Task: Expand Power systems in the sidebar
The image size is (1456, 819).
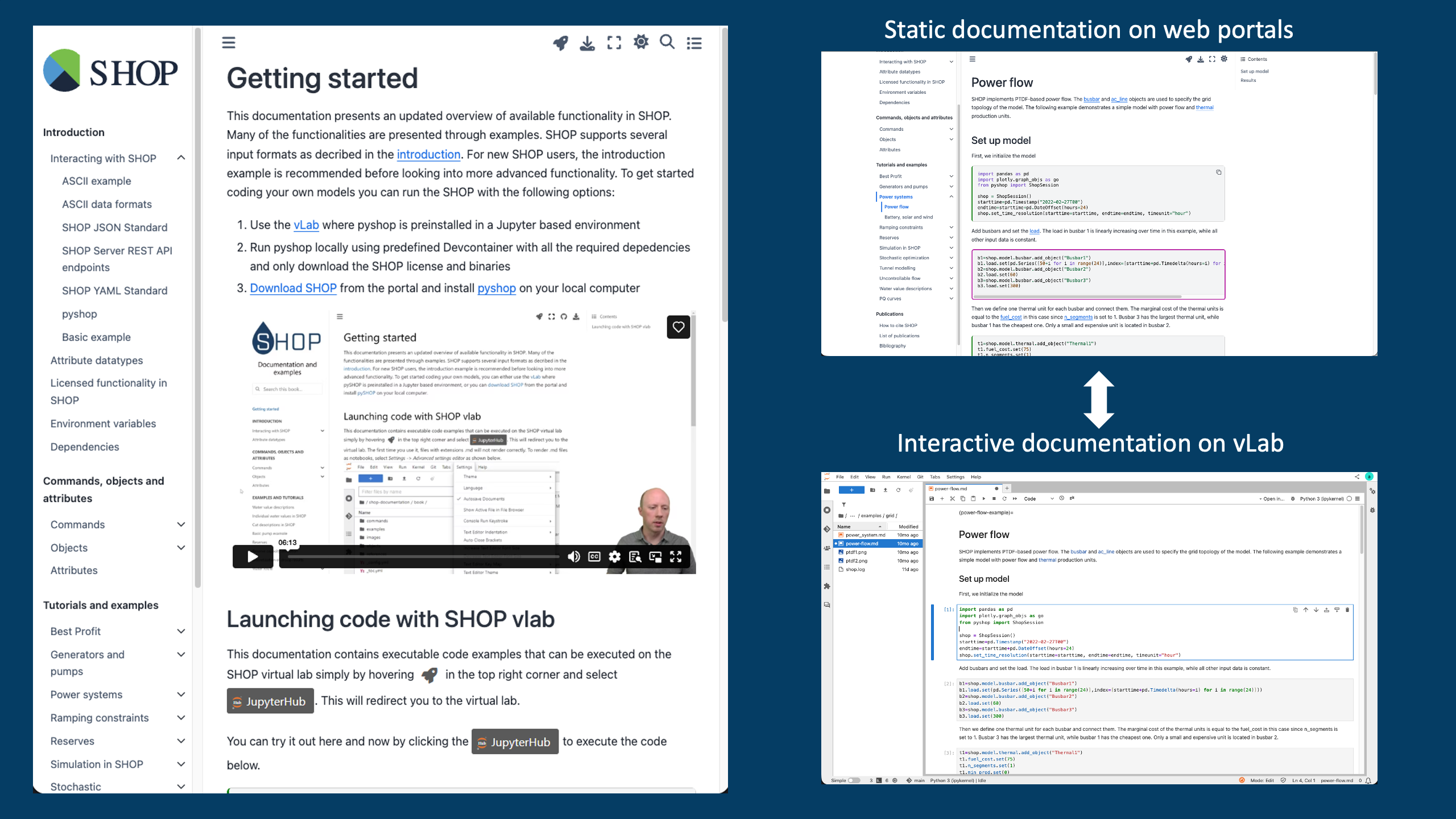Action: [182, 694]
